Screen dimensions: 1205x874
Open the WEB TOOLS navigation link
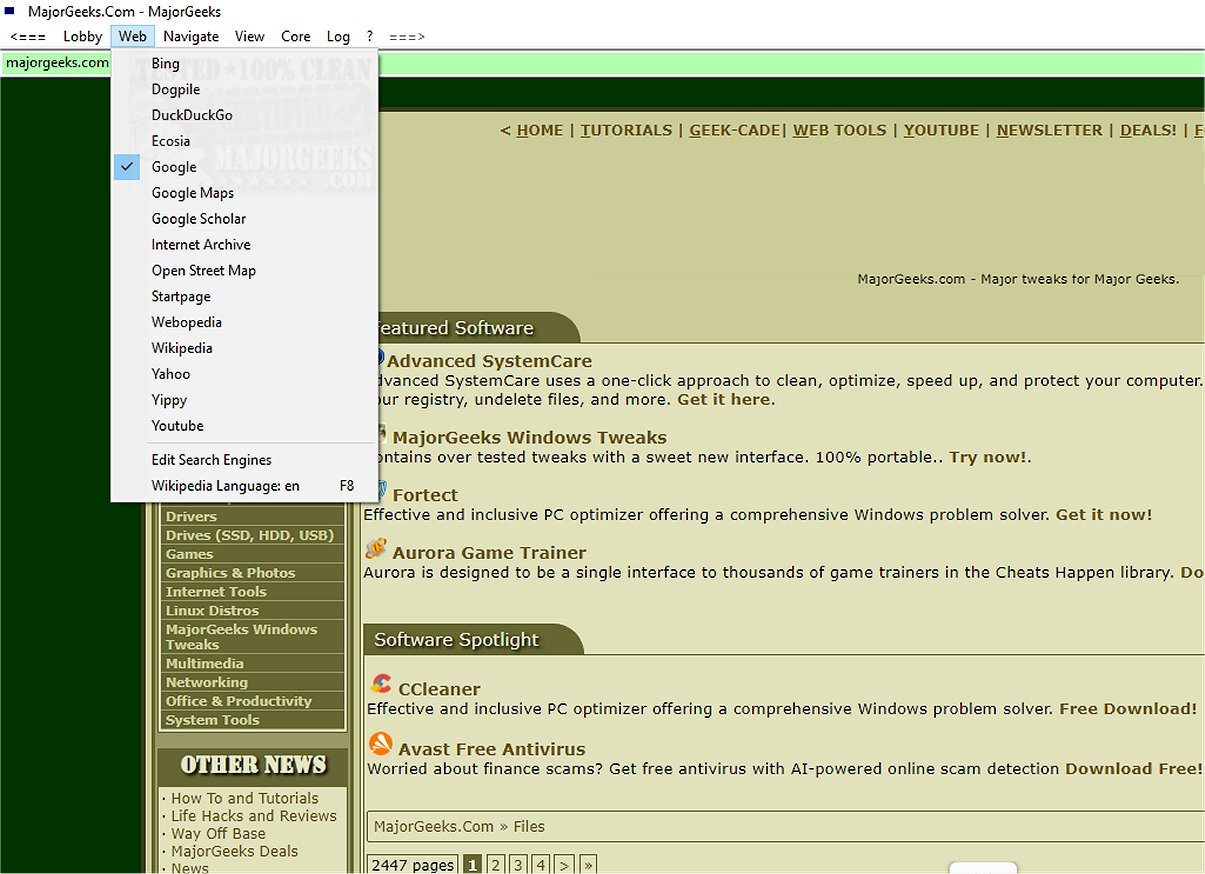840,130
